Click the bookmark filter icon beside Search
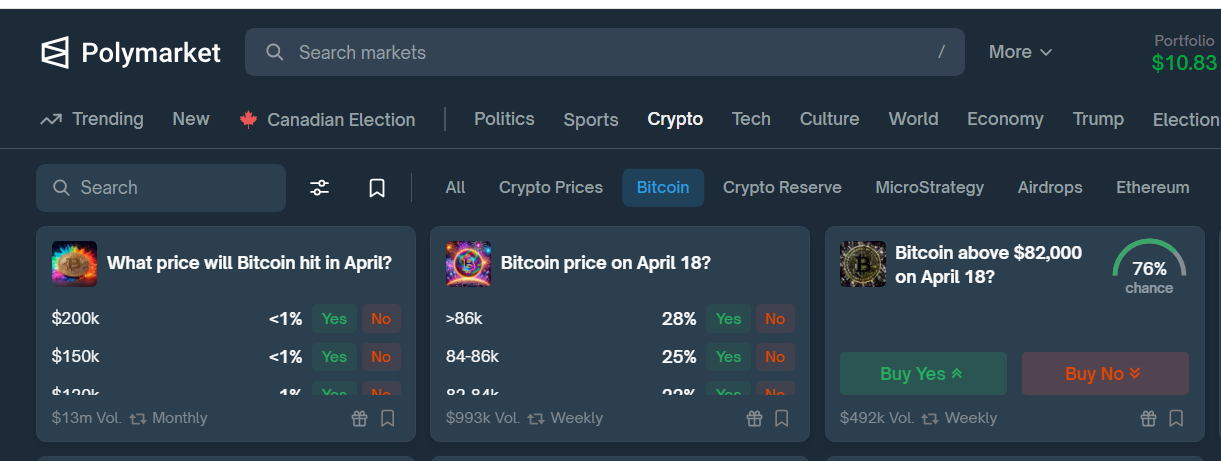Viewport: 1221px width, 461px height. (377, 188)
